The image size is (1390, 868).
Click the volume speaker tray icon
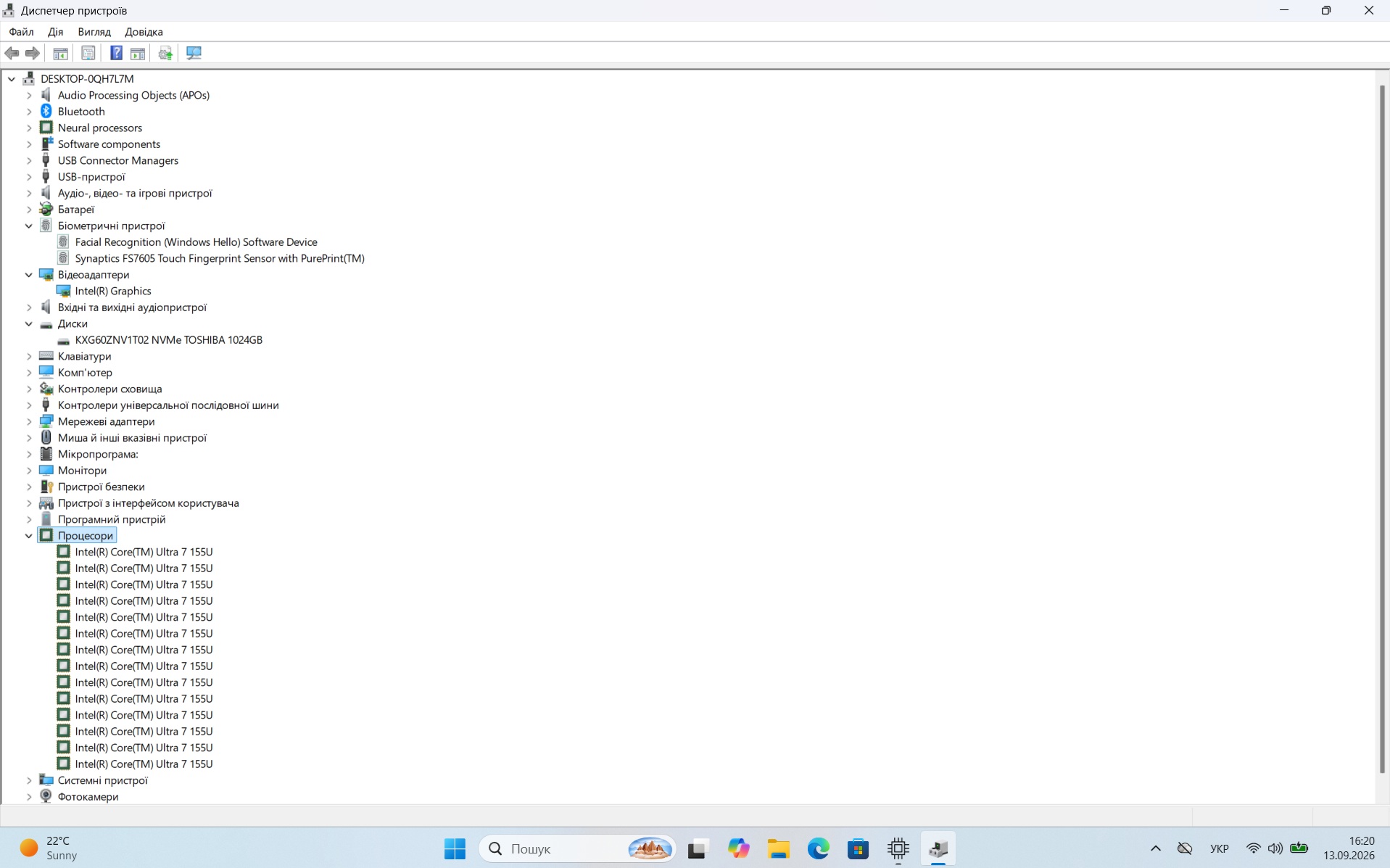1275,848
